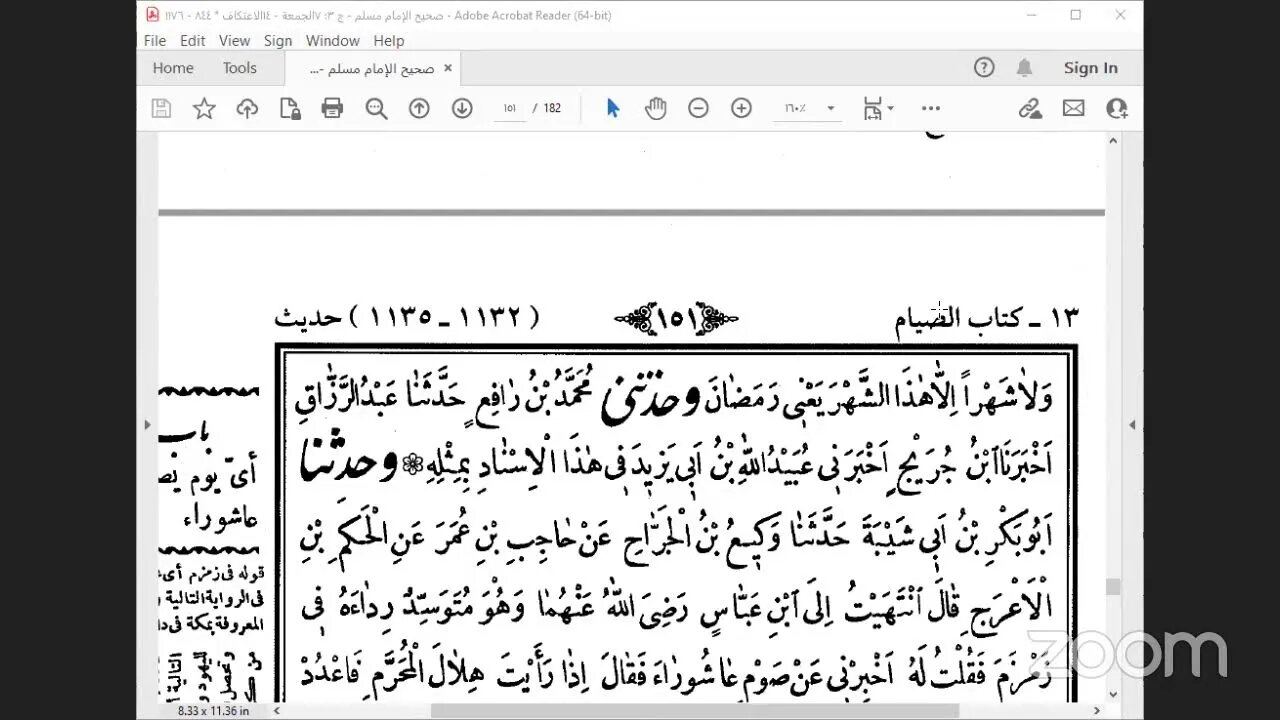1280x720 pixels.
Task: Open the View menu
Action: click(x=234, y=41)
